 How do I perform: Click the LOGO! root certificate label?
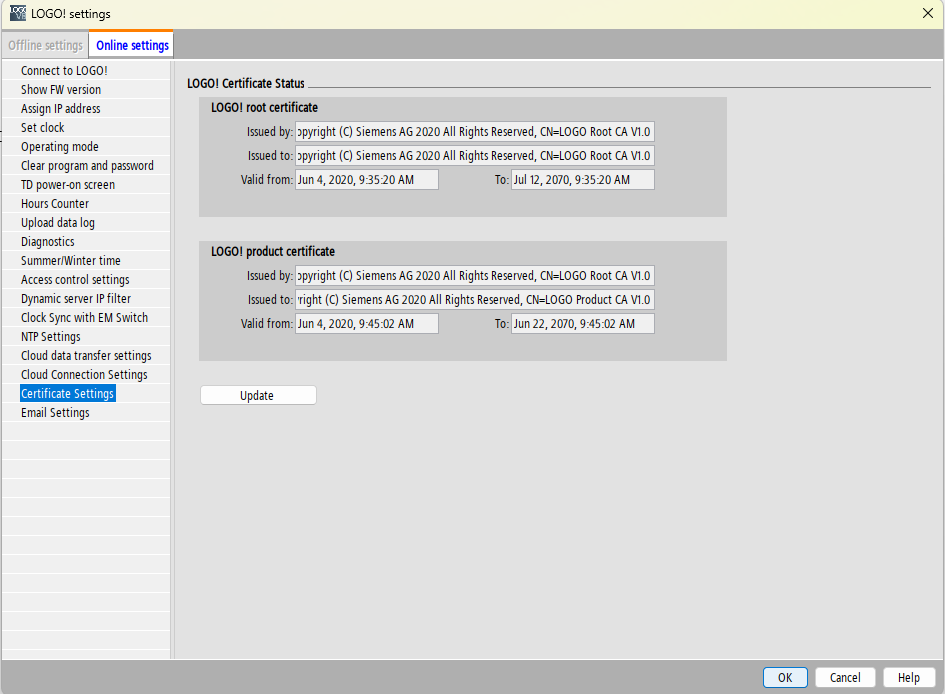click(264, 107)
